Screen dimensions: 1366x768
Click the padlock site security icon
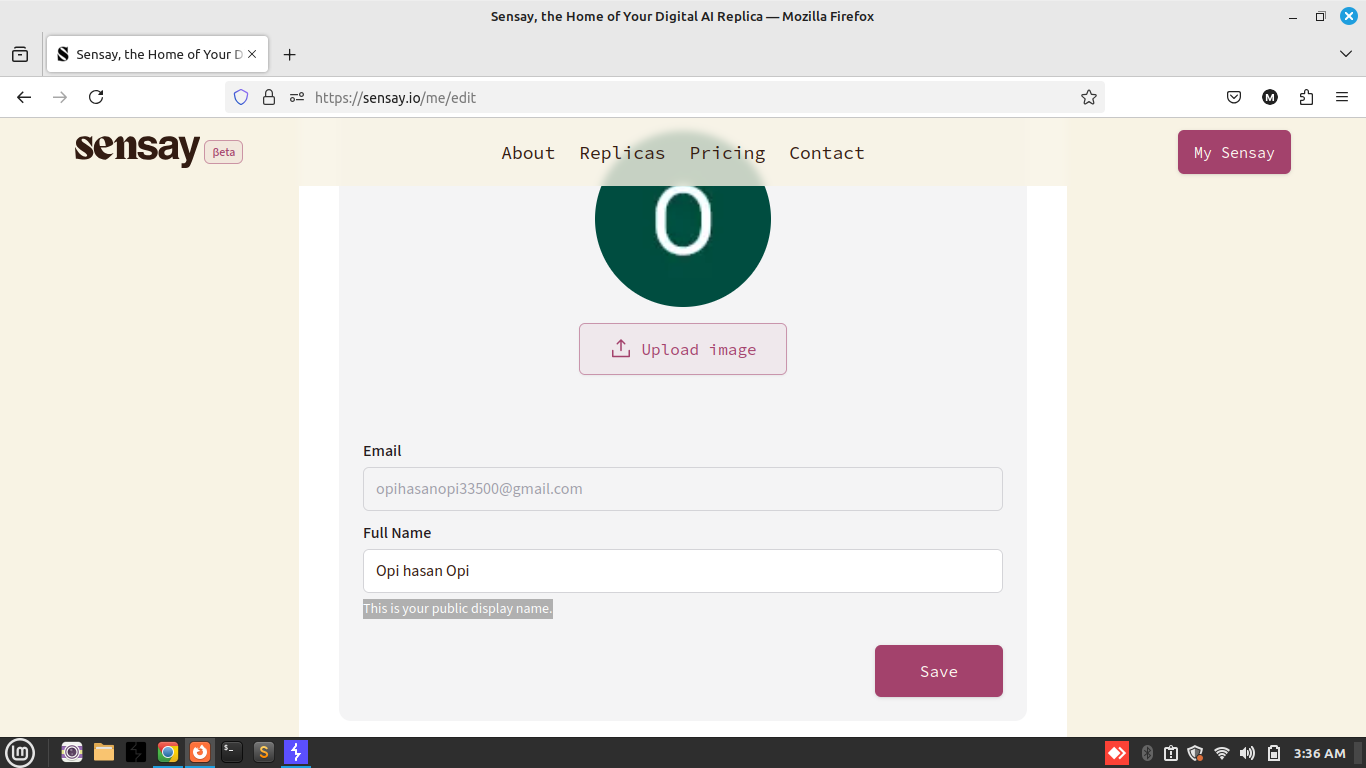pos(268,97)
